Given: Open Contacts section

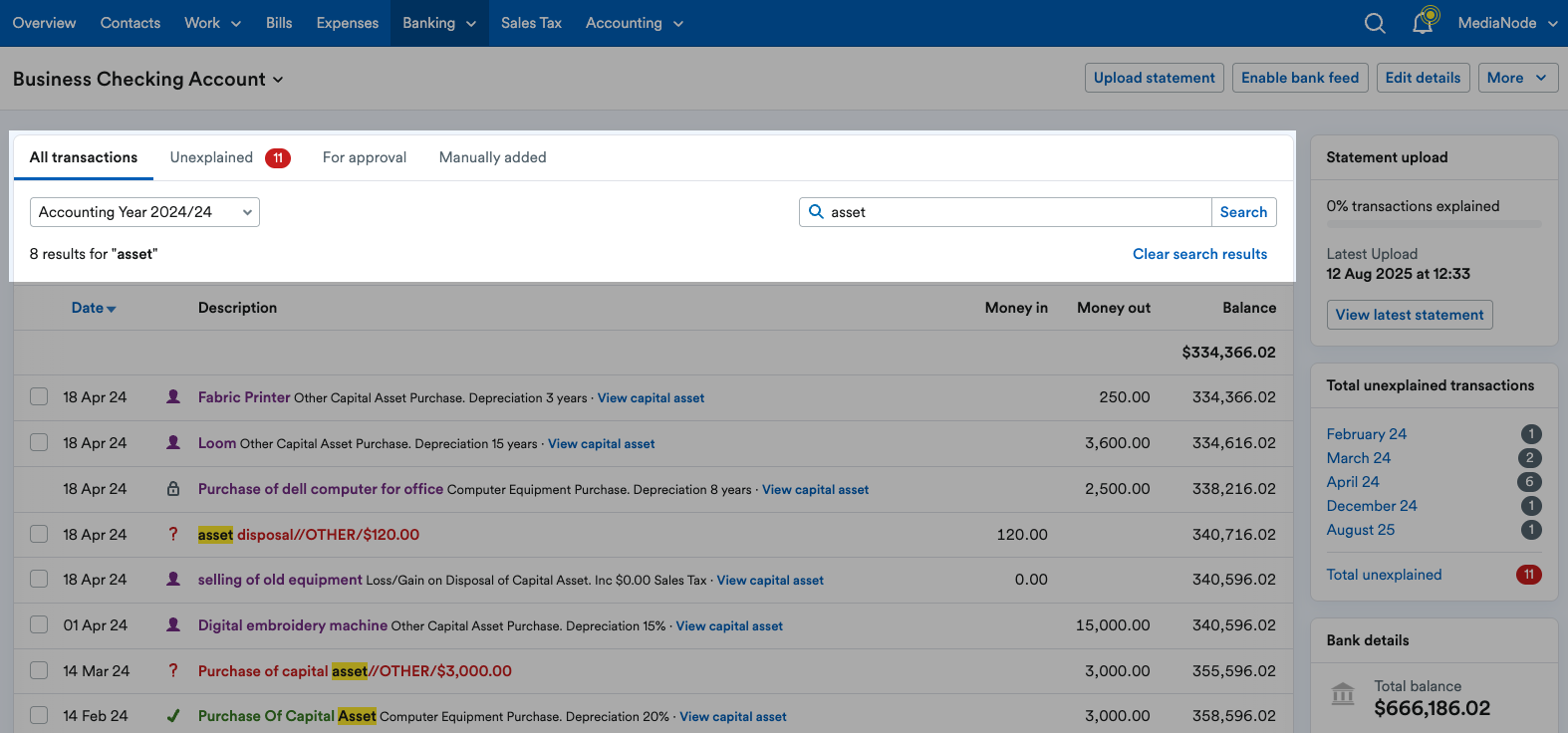Looking at the screenshot, I should (x=131, y=23).
